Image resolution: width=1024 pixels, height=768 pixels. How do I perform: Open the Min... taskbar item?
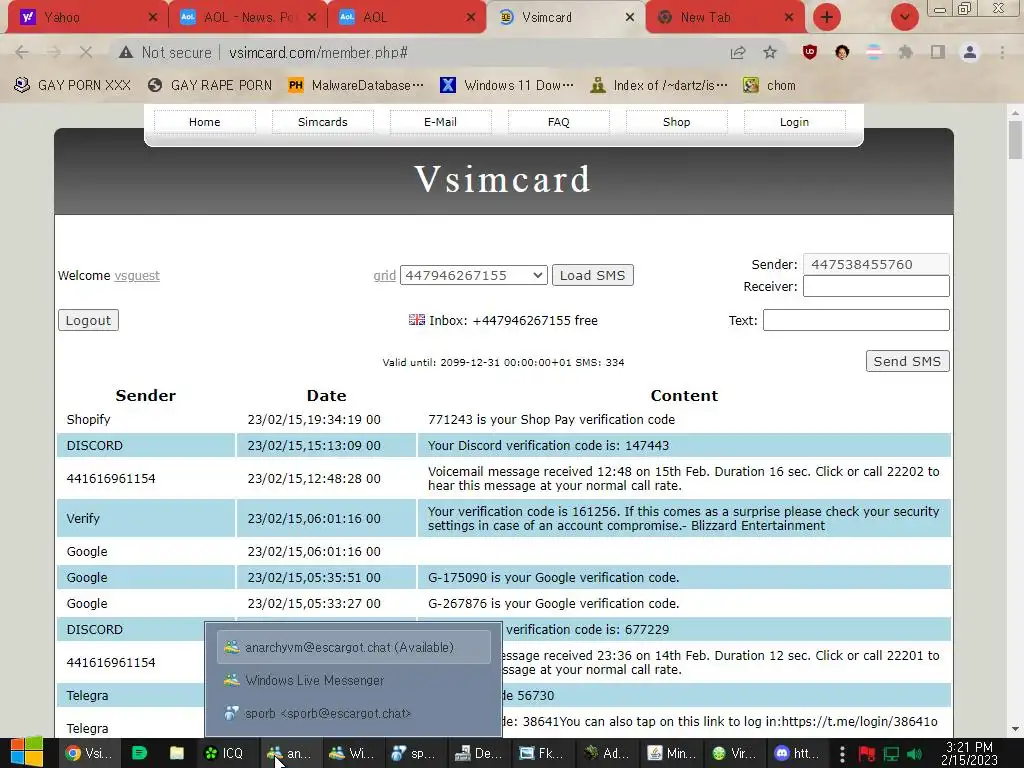671,753
